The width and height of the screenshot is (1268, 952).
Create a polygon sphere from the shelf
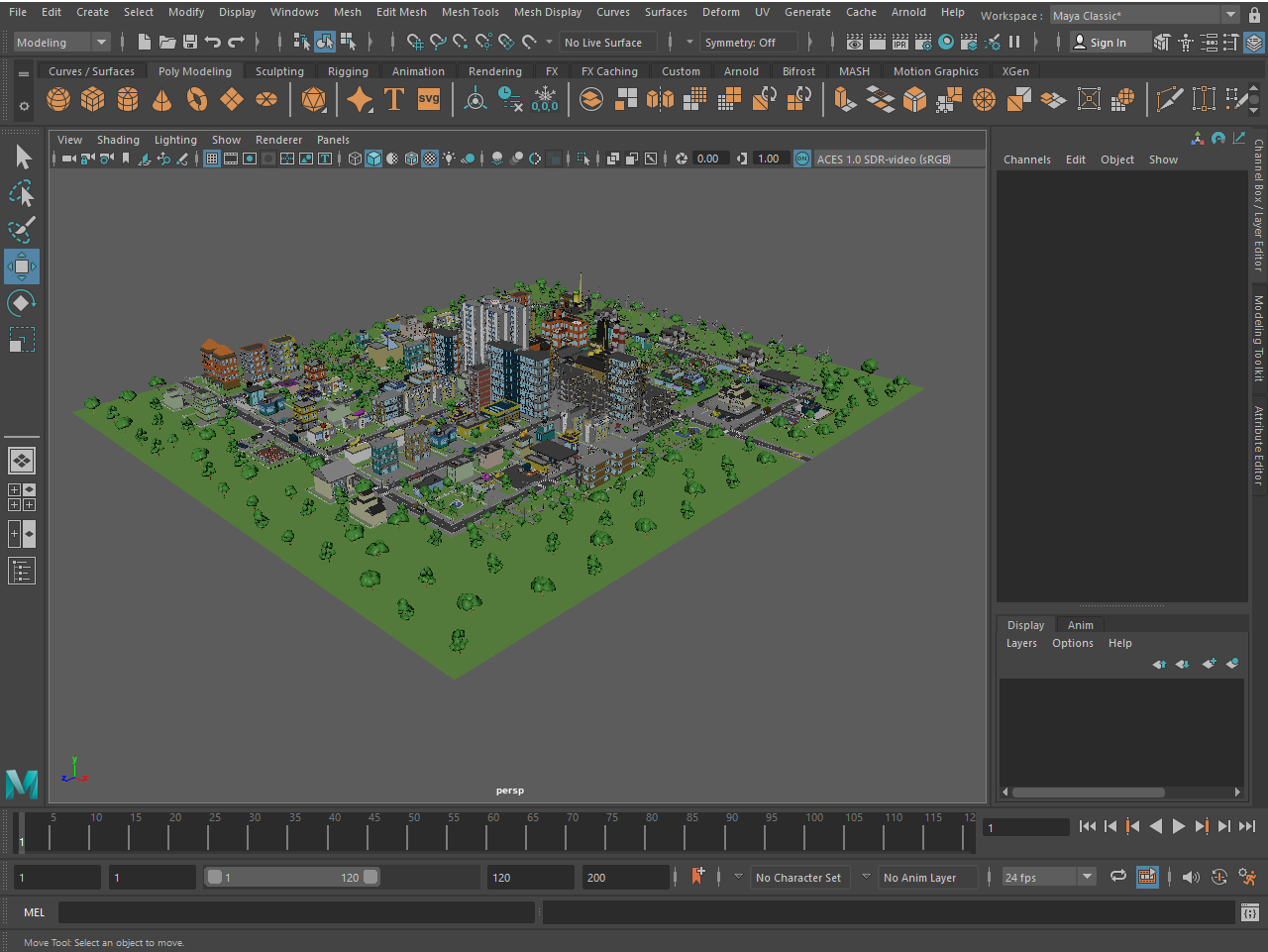tap(58, 99)
